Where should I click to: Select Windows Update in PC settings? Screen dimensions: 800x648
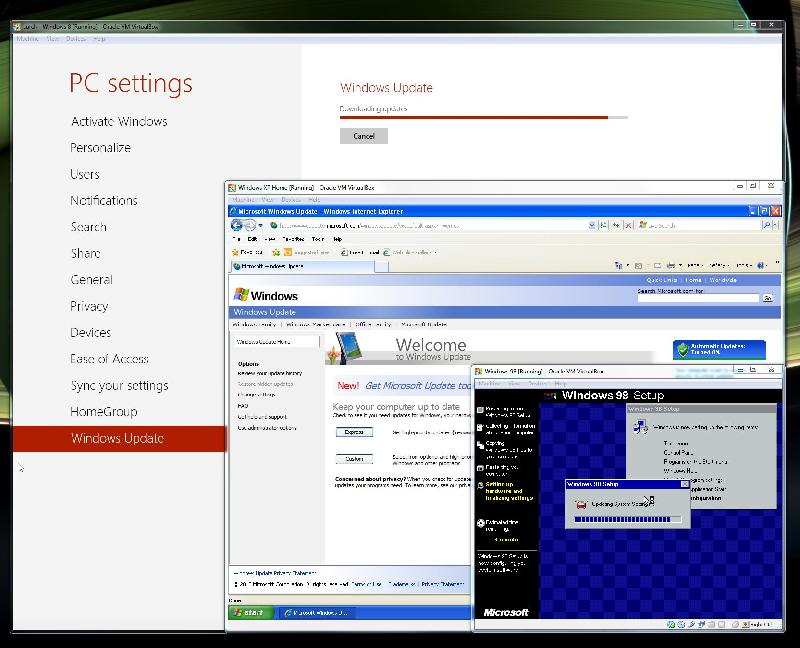tap(119, 438)
